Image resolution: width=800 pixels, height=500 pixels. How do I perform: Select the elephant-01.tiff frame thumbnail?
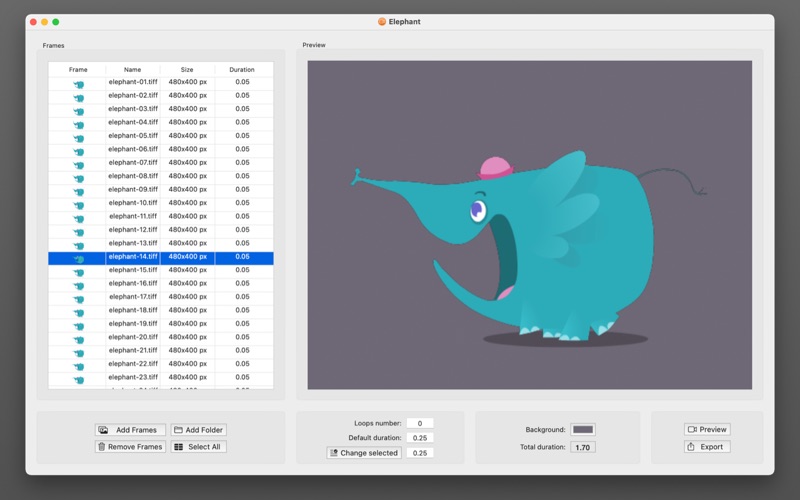tap(78, 84)
